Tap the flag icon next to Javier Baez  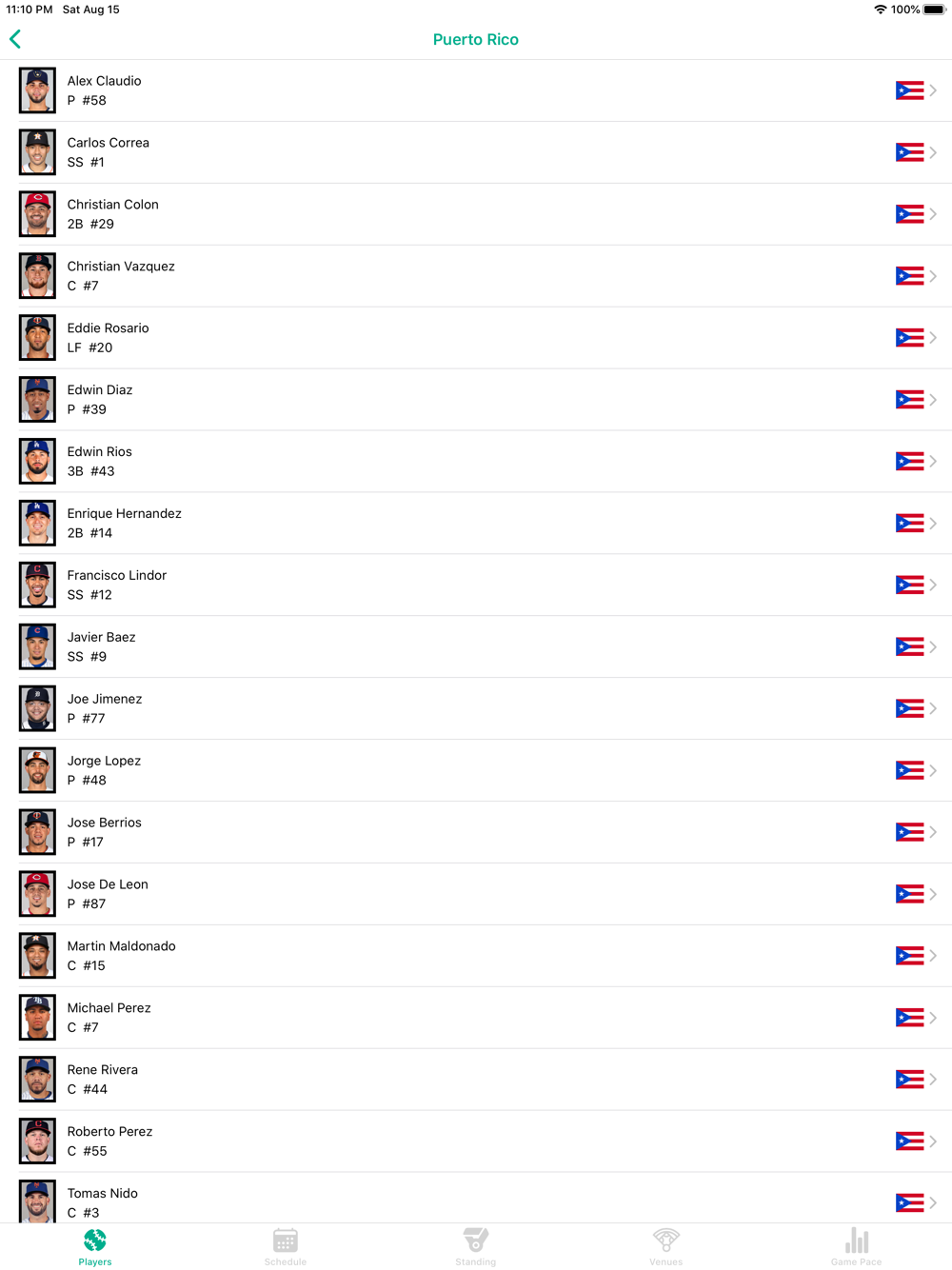click(910, 647)
